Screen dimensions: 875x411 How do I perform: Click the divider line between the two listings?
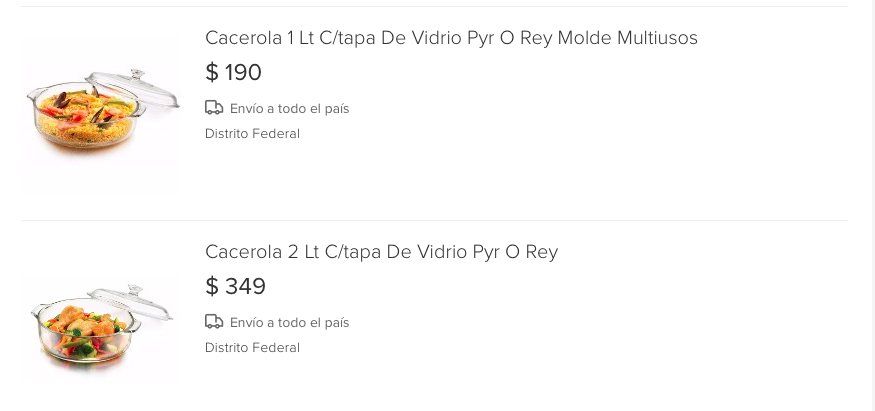point(434,220)
